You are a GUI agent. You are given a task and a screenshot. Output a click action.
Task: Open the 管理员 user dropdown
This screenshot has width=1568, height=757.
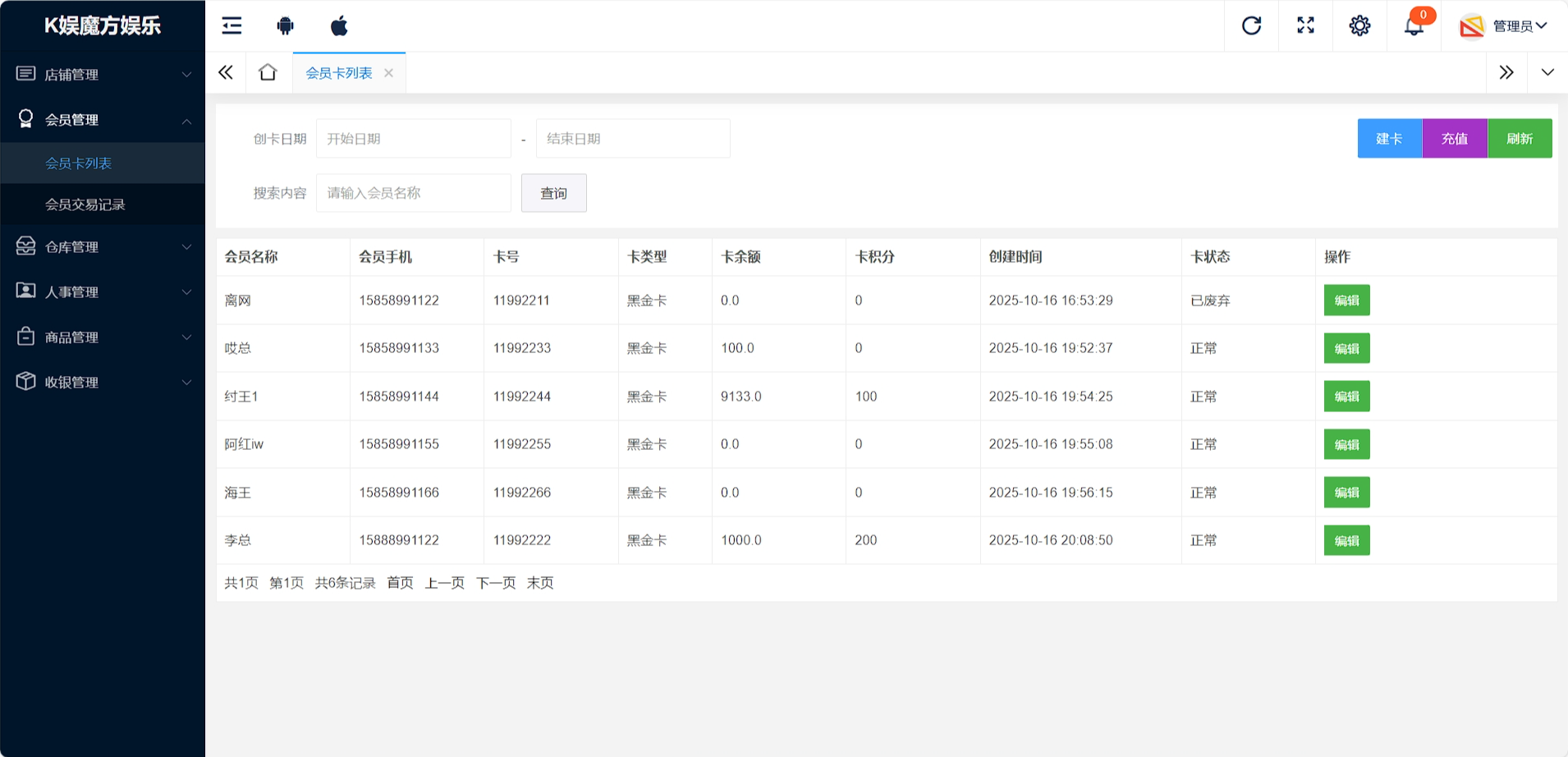click(1504, 26)
